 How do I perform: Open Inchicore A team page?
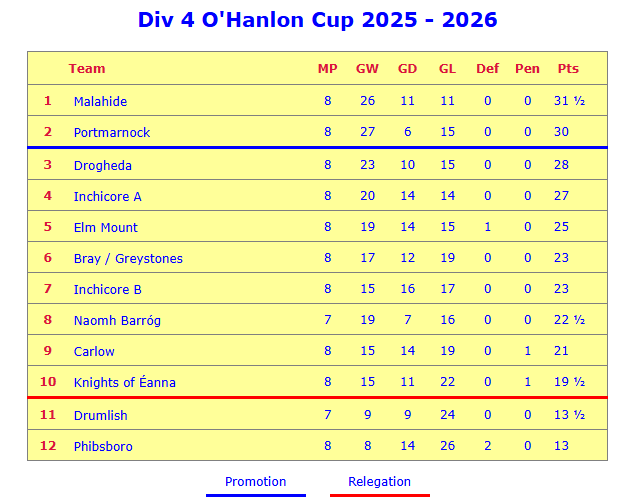pos(107,196)
